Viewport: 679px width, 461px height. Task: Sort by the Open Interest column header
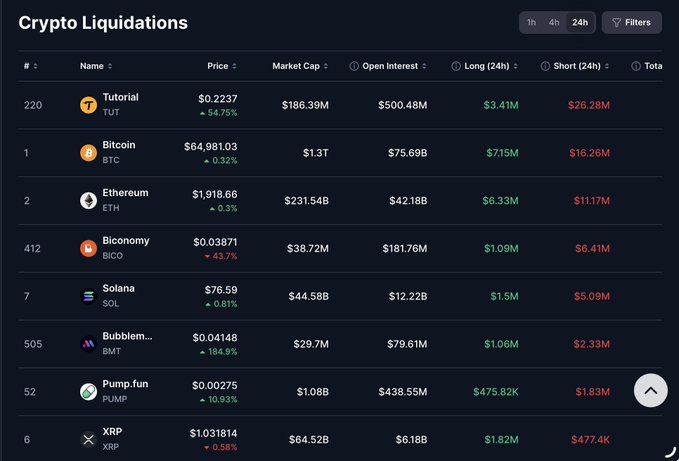click(394, 66)
